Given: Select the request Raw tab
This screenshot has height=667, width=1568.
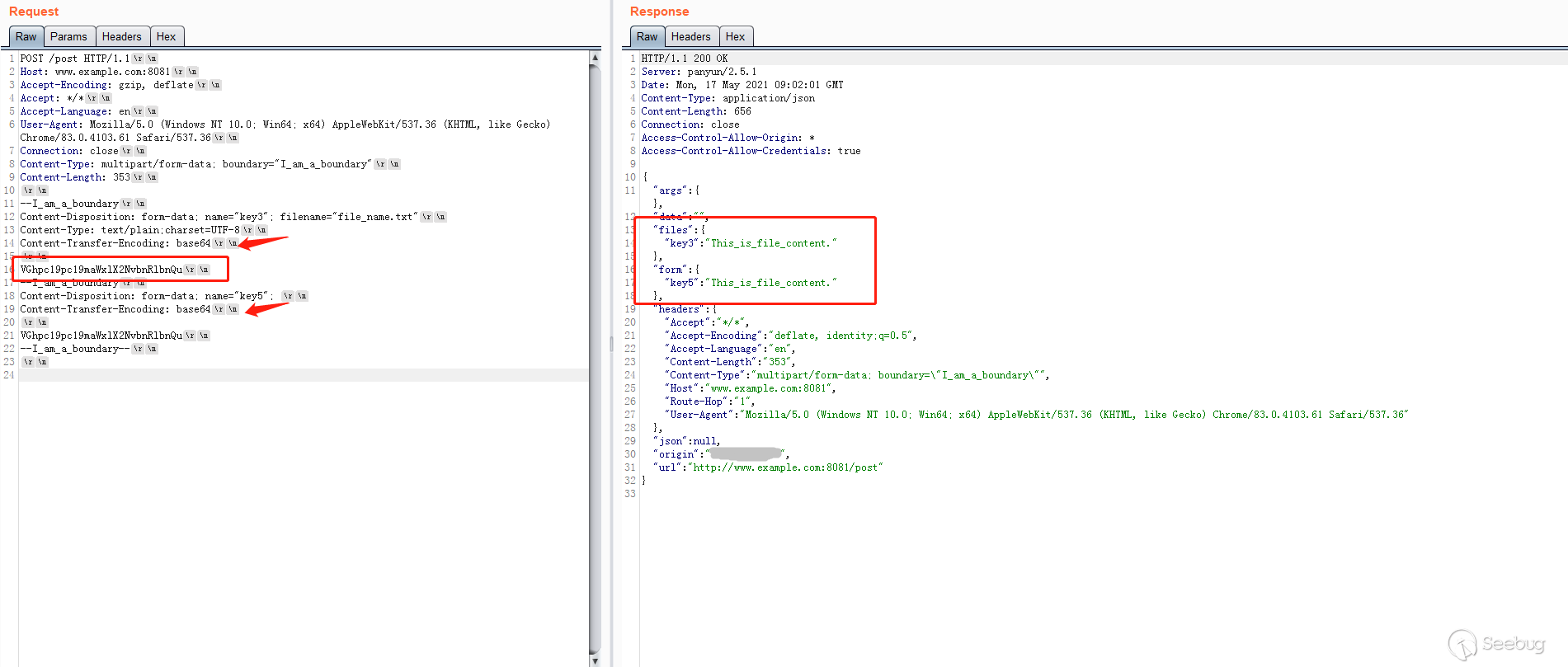Looking at the screenshot, I should pyautogui.click(x=26, y=36).
